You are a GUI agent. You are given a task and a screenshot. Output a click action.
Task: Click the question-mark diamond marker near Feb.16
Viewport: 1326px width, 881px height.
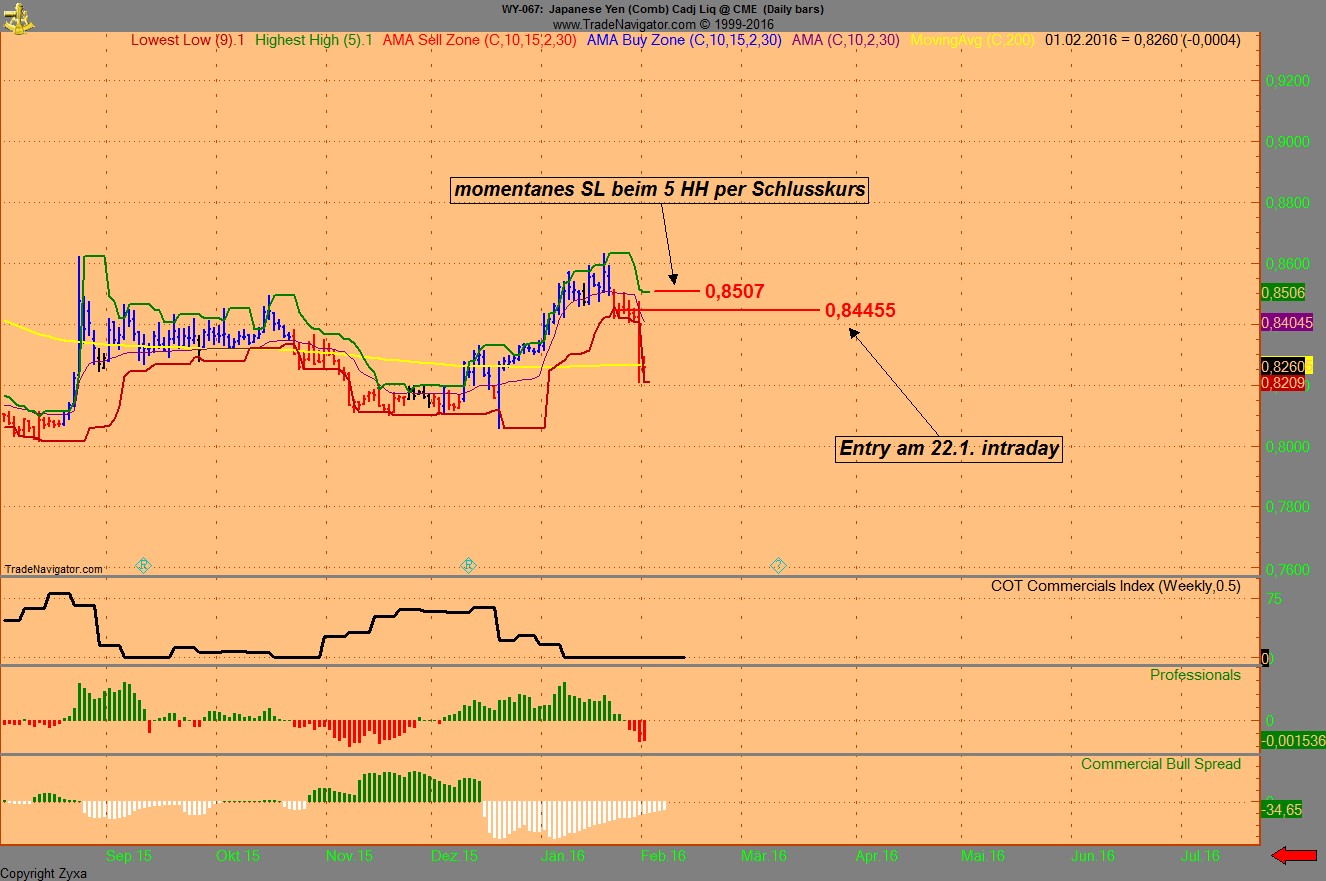pos(778,565)
